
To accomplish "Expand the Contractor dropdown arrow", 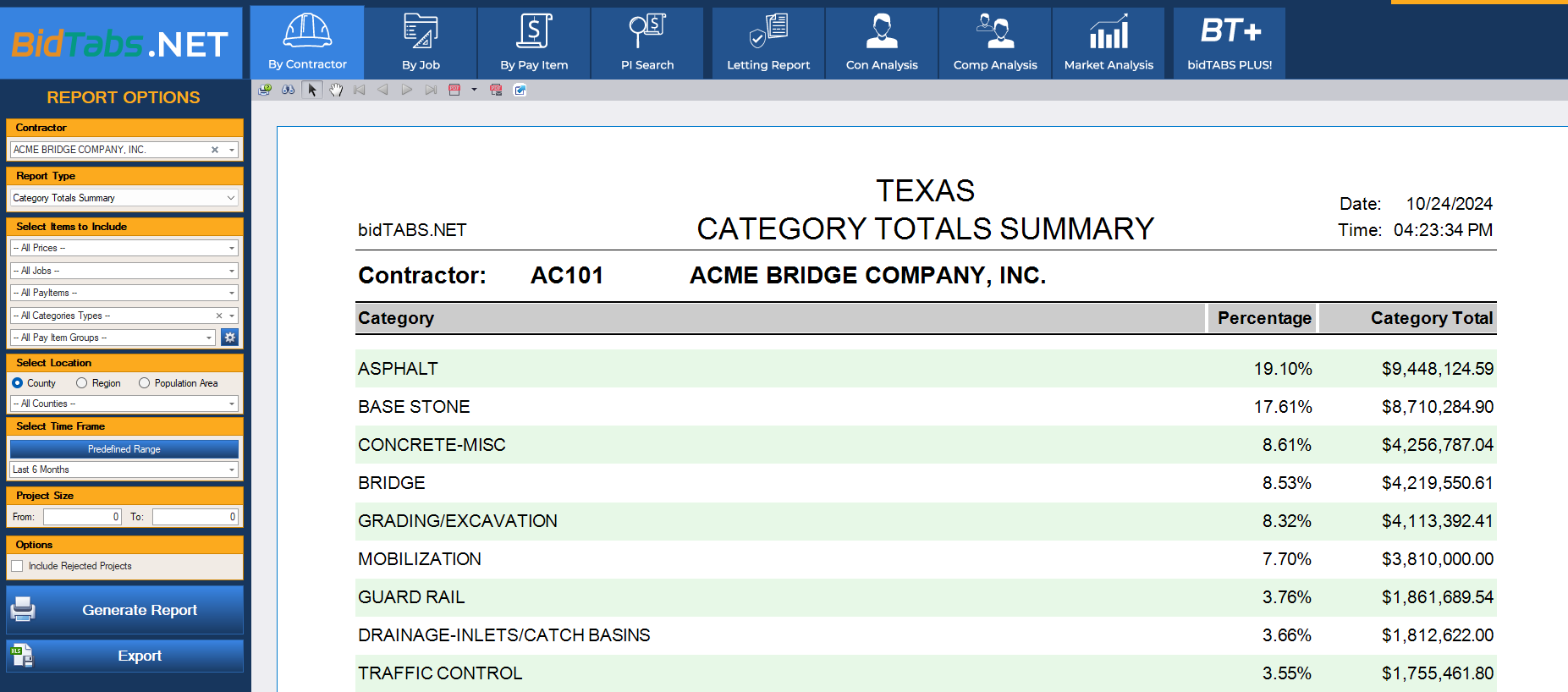I will [x=232, y=150].
